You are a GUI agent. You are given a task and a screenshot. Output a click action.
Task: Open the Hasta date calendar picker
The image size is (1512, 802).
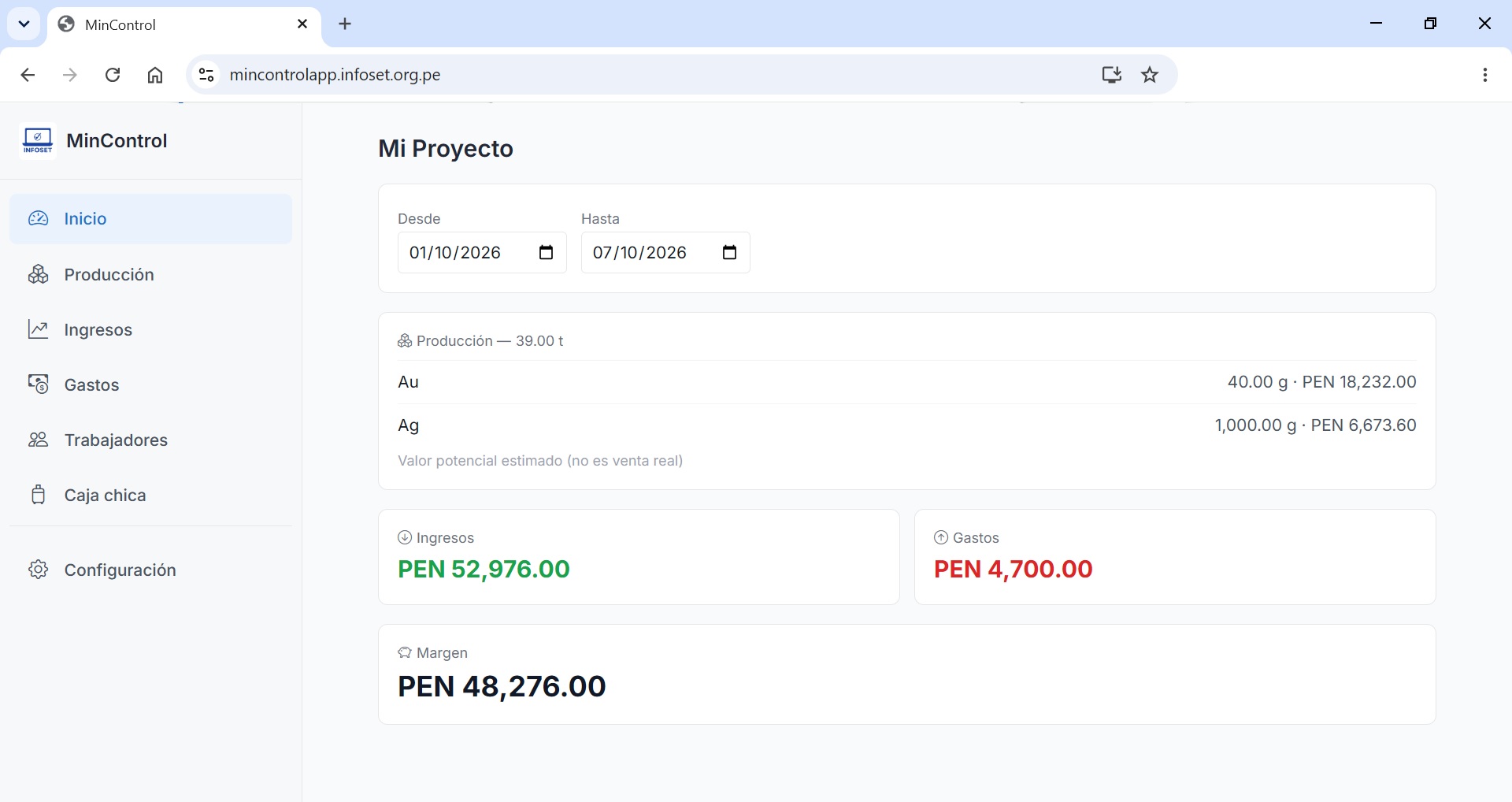pyautogui.click(x=729, y=252)
